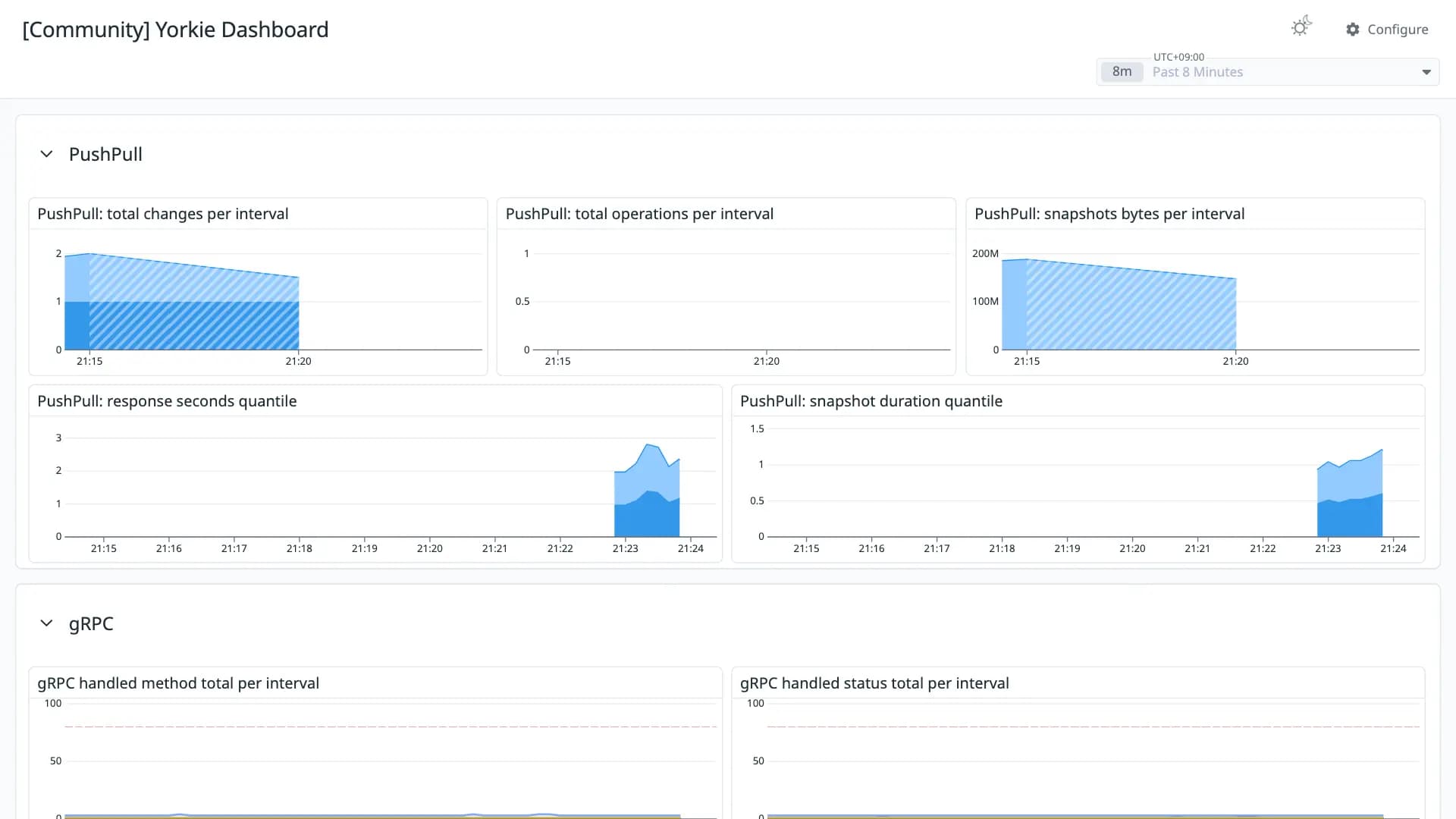Open the Configure dashboard settings
Viewport: 1456px width, 819px height.
(x=1387, y=30)
